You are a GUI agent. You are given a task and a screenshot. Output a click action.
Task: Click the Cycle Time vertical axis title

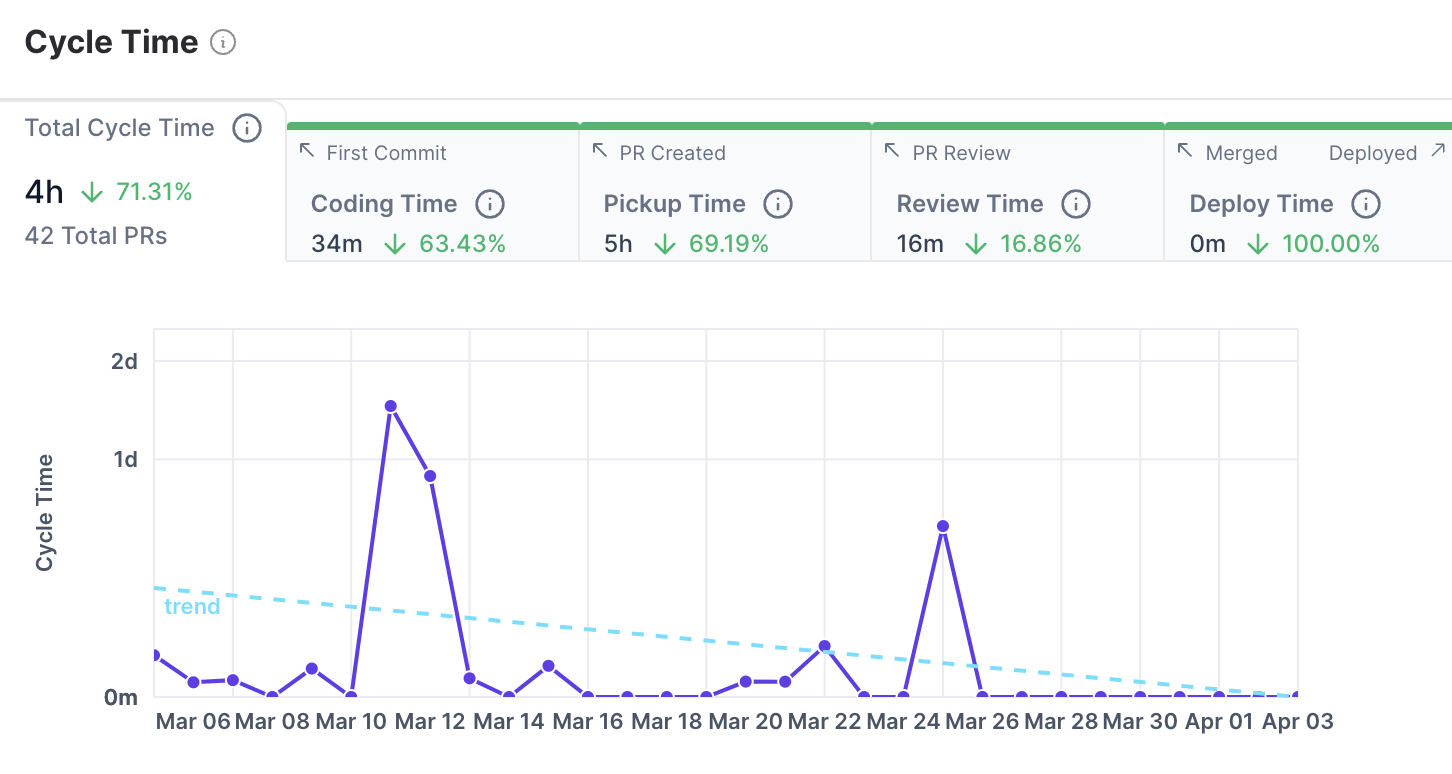coord(44,513)
